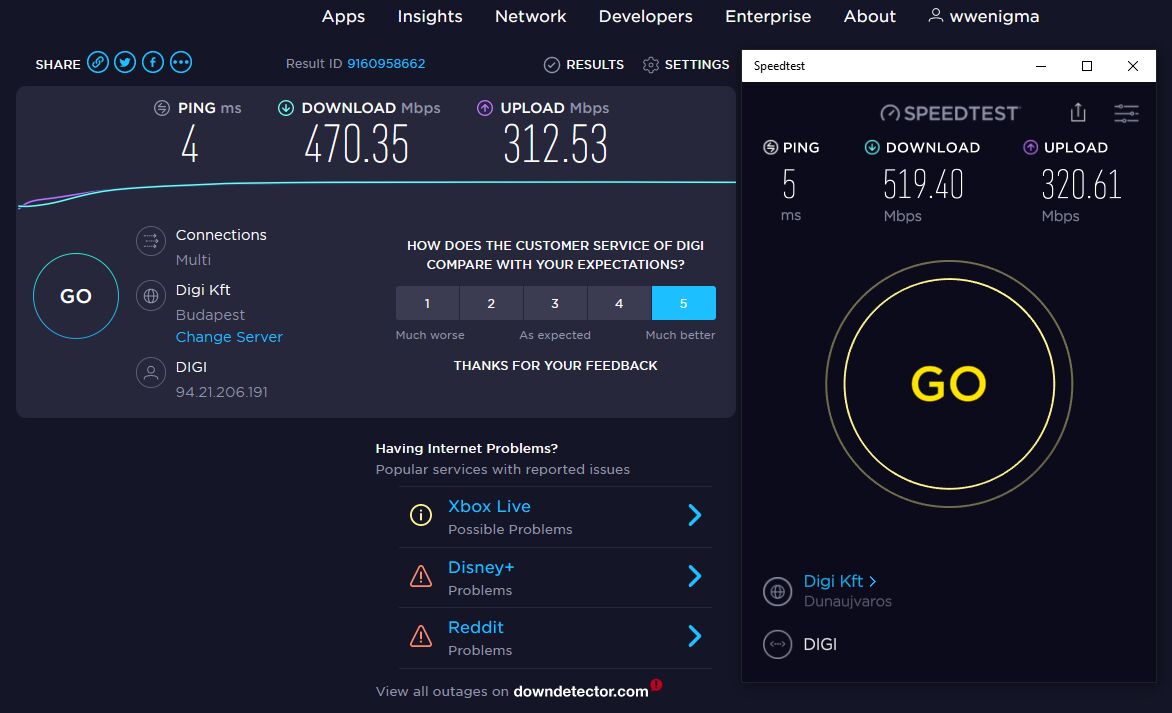Viewport: 1172px width, 713px height.
Task: Share result on Facebook
Action: click(x=152, y=62)
